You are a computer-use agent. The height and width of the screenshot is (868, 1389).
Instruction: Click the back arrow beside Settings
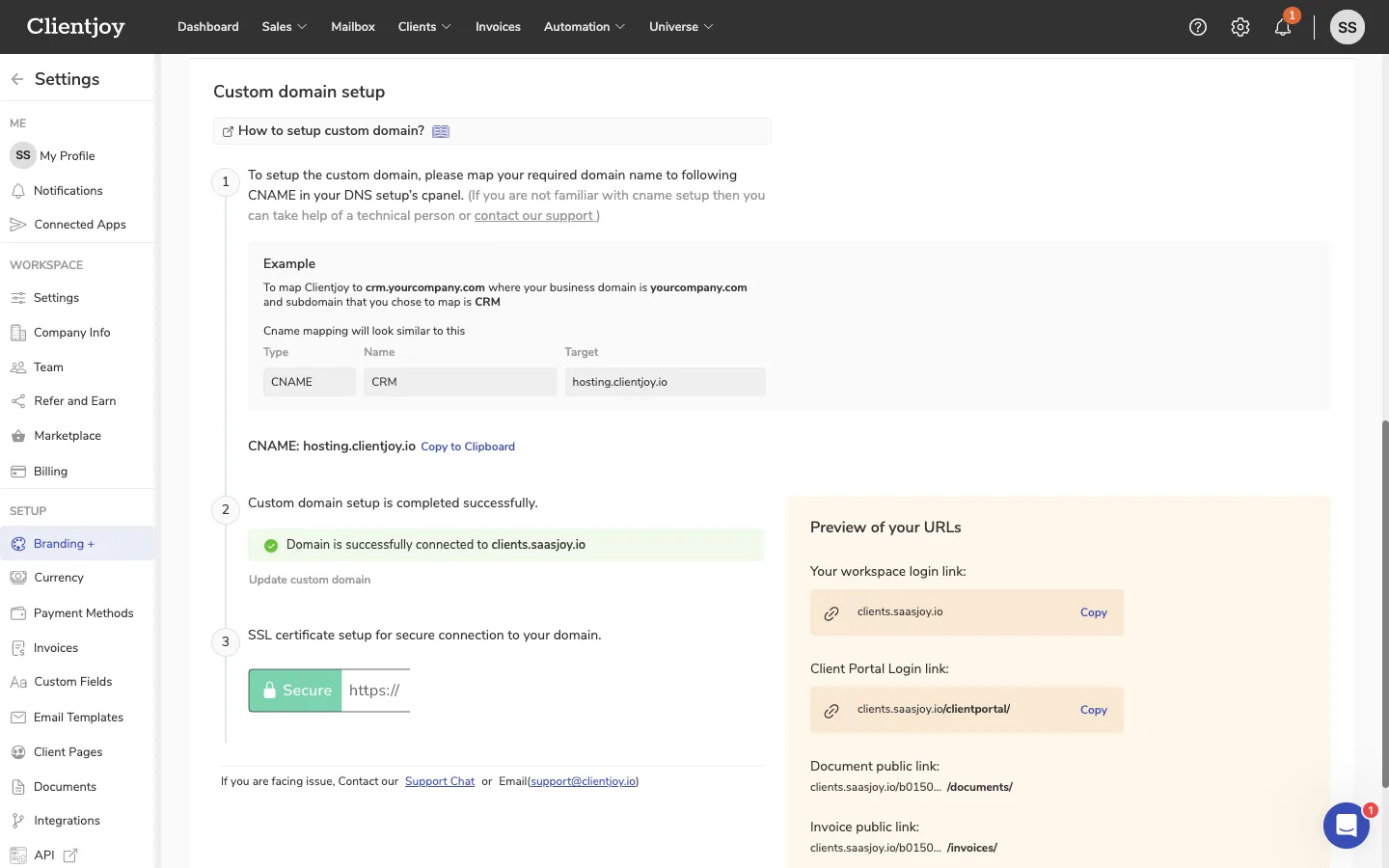17,79
